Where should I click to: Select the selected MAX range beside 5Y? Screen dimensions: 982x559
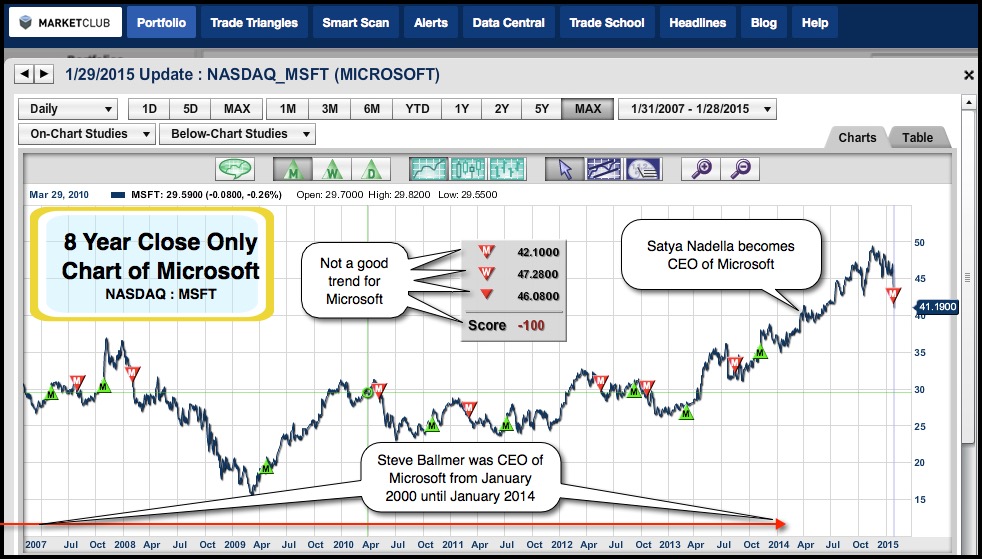(587, 109)
